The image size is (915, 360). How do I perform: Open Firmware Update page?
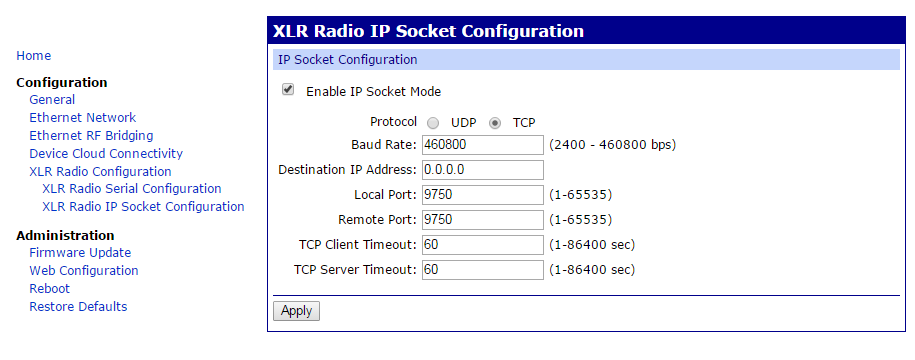pos(80,253)
